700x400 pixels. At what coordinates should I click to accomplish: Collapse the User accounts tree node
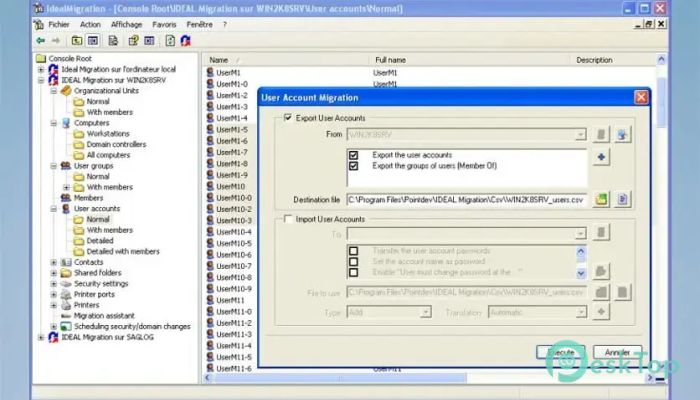[x=54, y=209]
